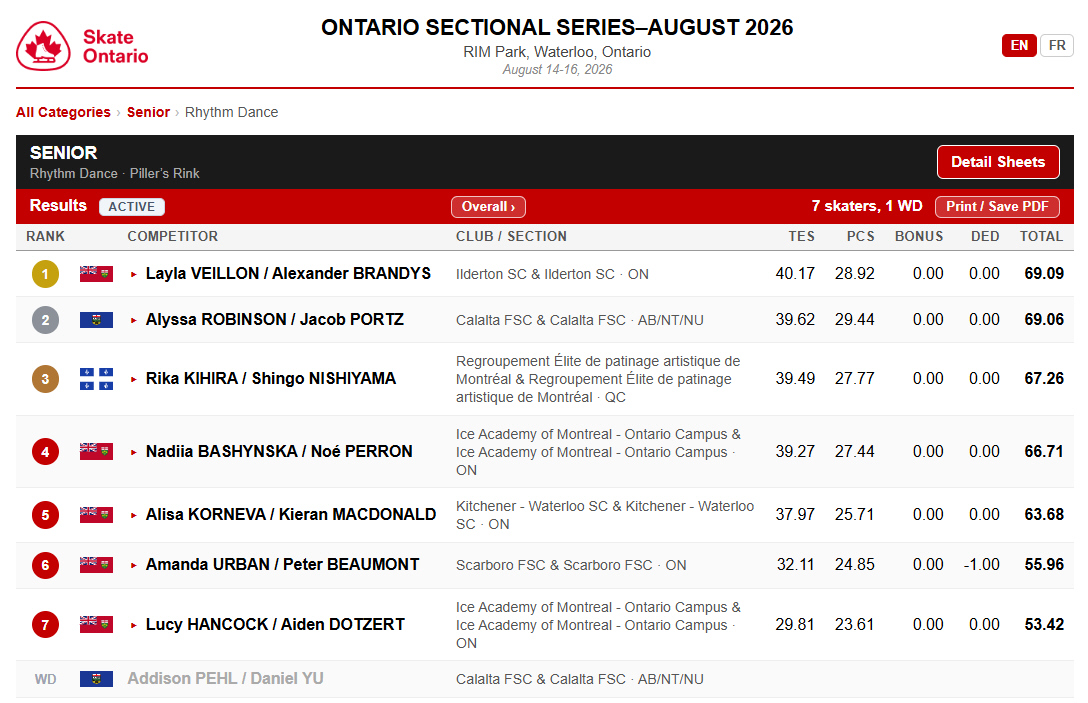
Task: Select Alisa KORNEVA / Kieran MACDONALD entry
Action: [291, 515]
